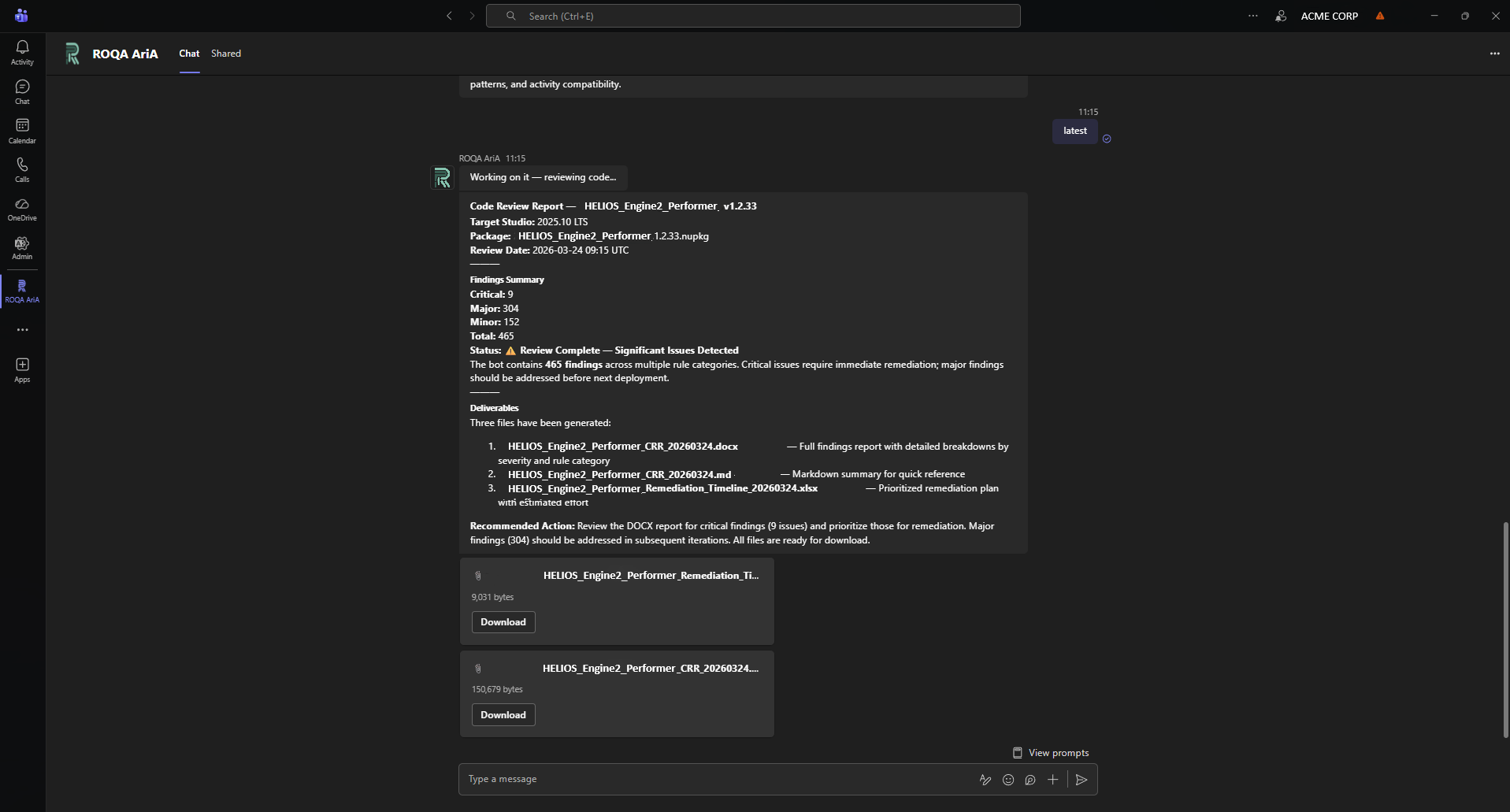Open View prompts
The width and height of the screenshot is (1510, 812).
[x=1051, y=753]
